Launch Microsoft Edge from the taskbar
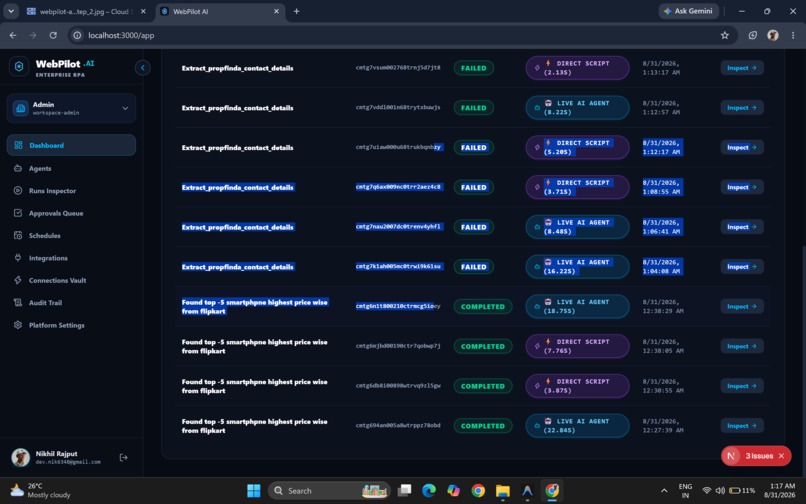This screenshot has height=504, width=806. [429, 491]
